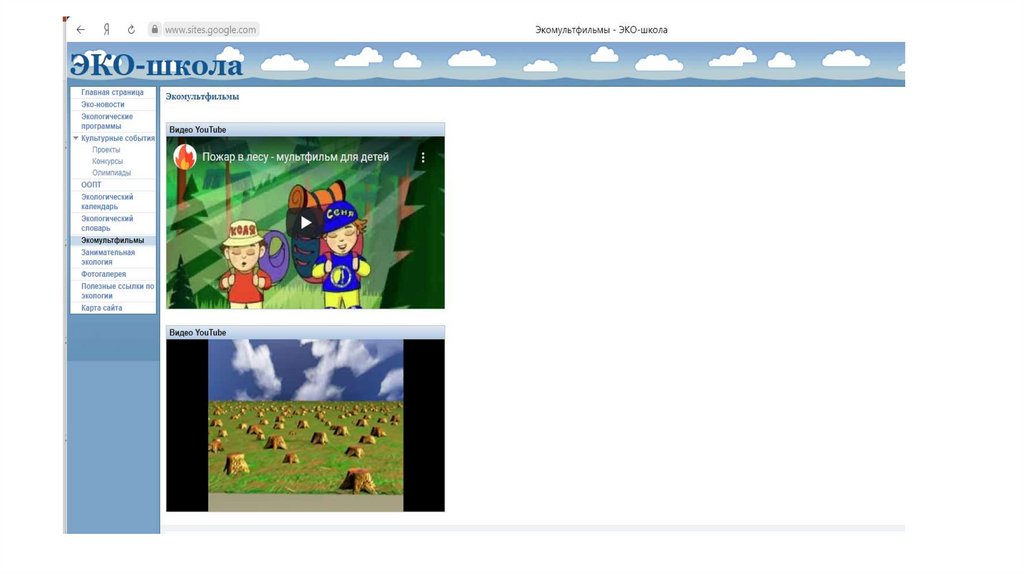1024x574 pixels.
Task: Play the 'Пожар в лесу' video
Action: tap(306, 223)
